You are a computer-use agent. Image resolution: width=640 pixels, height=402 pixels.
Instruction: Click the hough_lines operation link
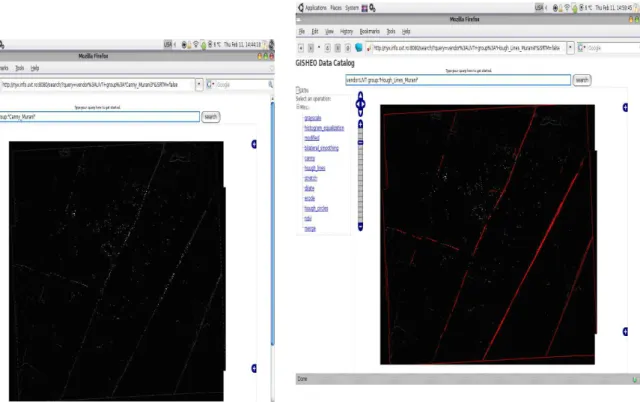[x=315, y=168]
